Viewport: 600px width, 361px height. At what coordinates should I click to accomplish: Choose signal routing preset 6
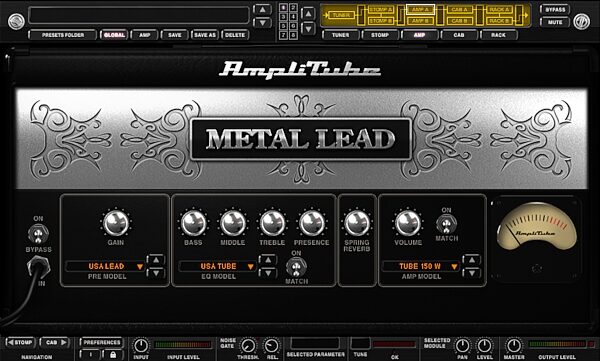(293, 26)
